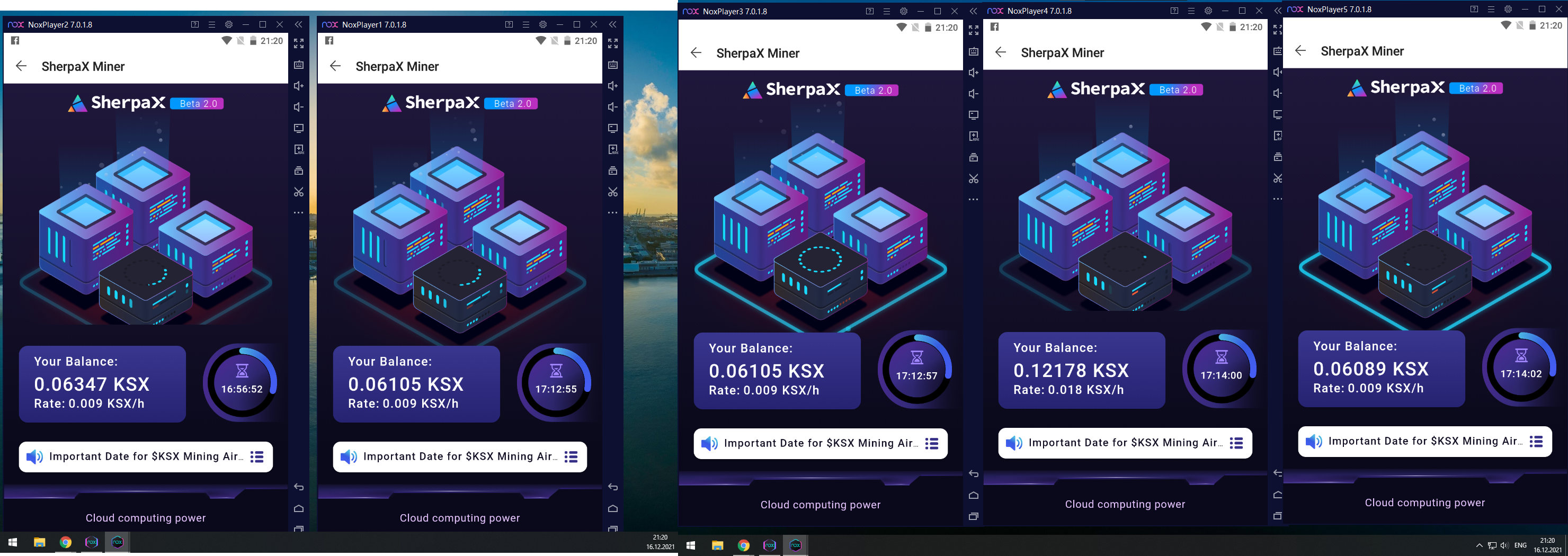This screenshot has width=1568, height=556.
Task: Tap Cloud computing power in NoxPlayer5
Action: [1425, 503]
